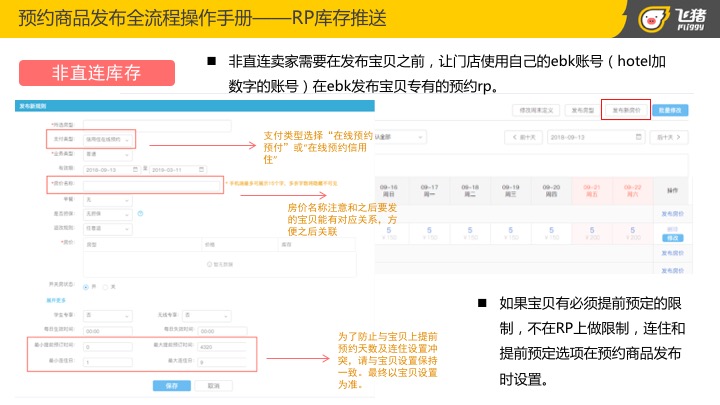Go to previous ten days with 前十天
This screenshot has height=405, width=720.
pyautogui.click(x=524, y=137)
